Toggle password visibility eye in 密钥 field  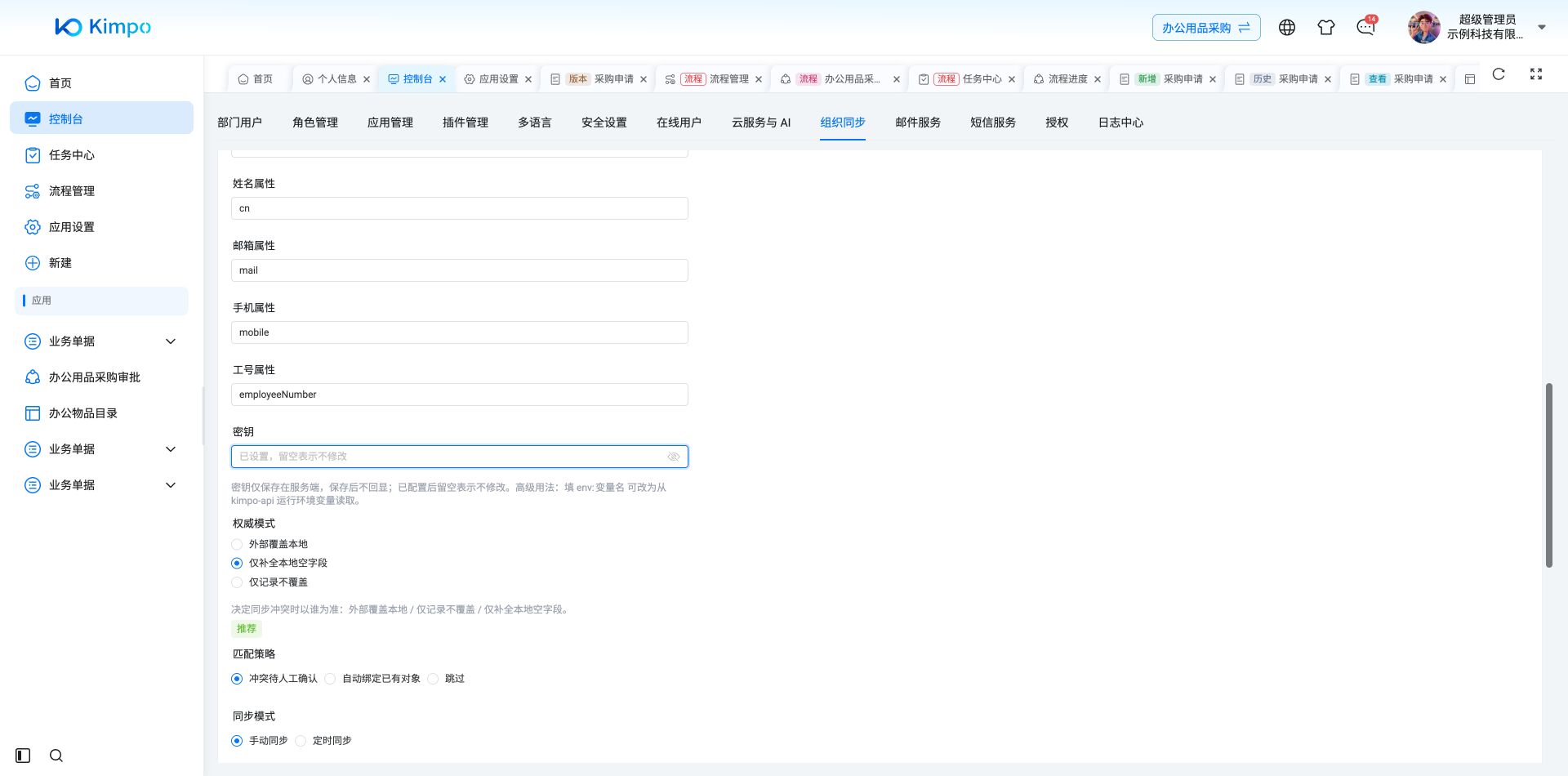click(674, 457)
